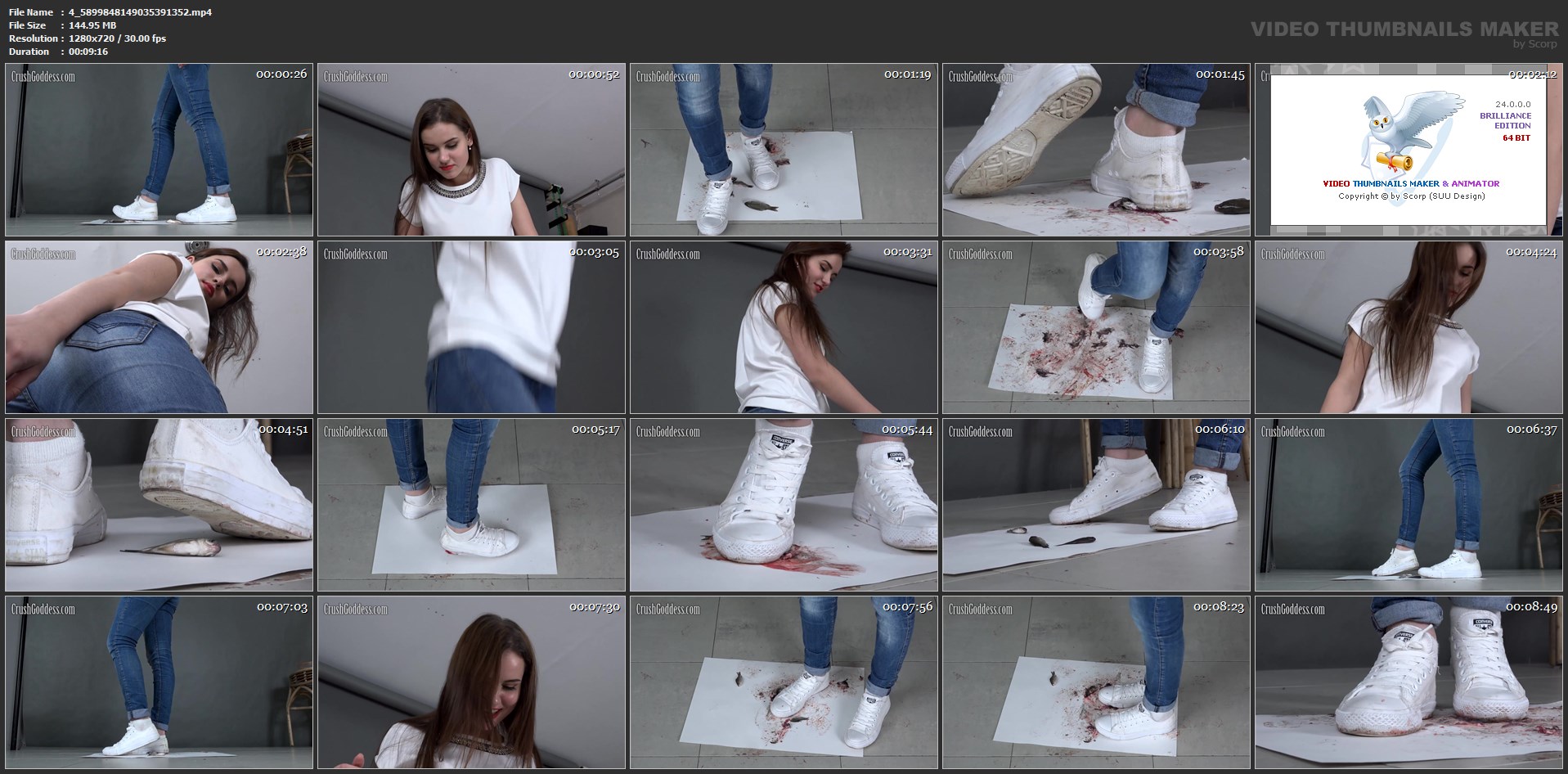Screen dimensions: 1568x774
Task: Select the thumbnail marked 00:00:52
Action: click(x=471, y=150)
